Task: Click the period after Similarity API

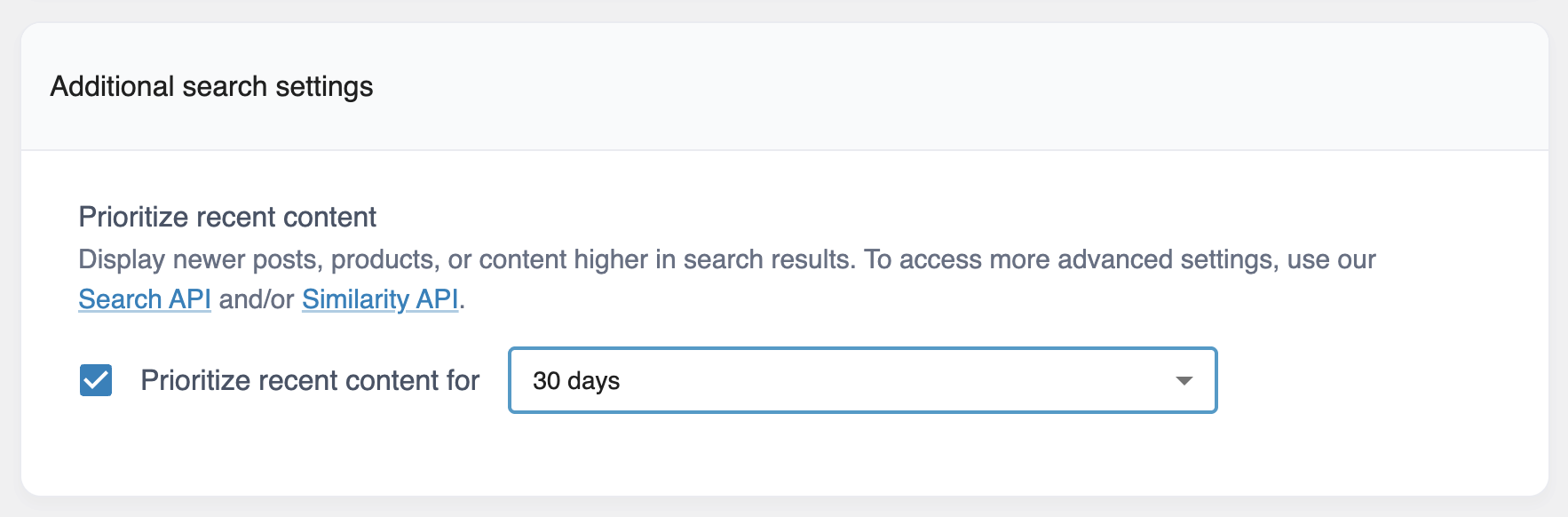Action: coord(463,301)
